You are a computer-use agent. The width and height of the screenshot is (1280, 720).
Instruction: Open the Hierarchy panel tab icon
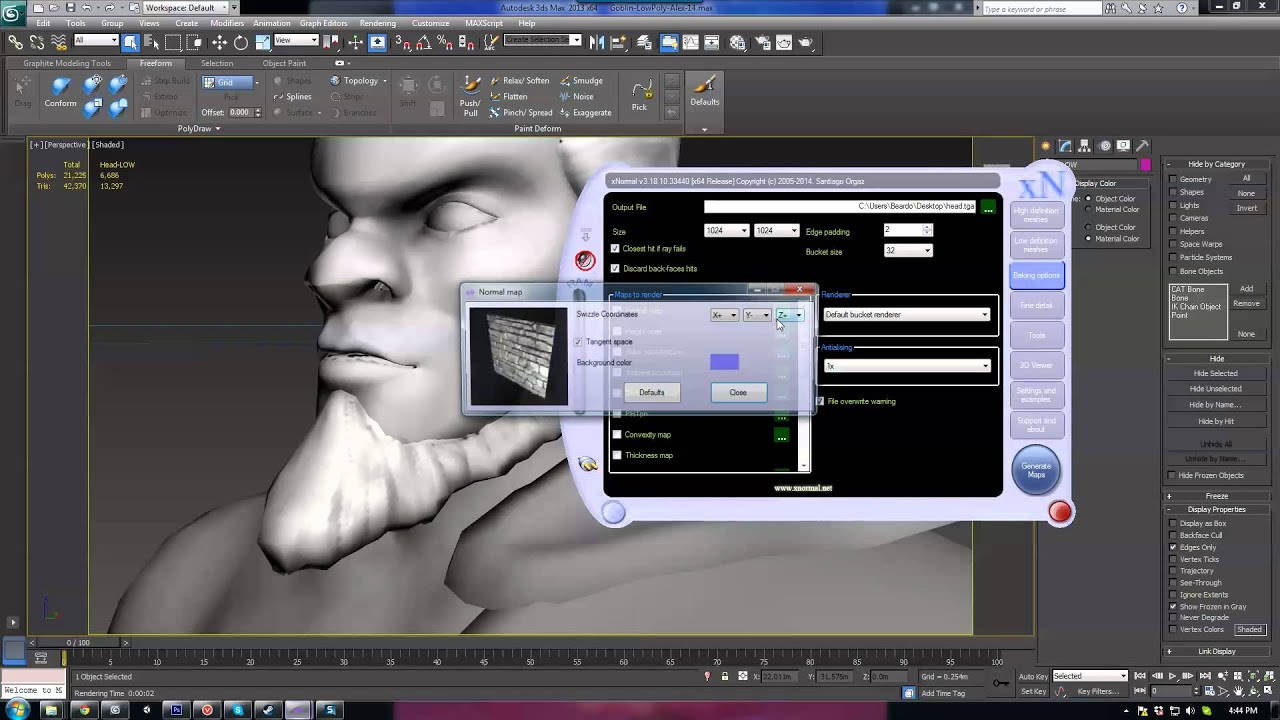tap(1085, 146)
